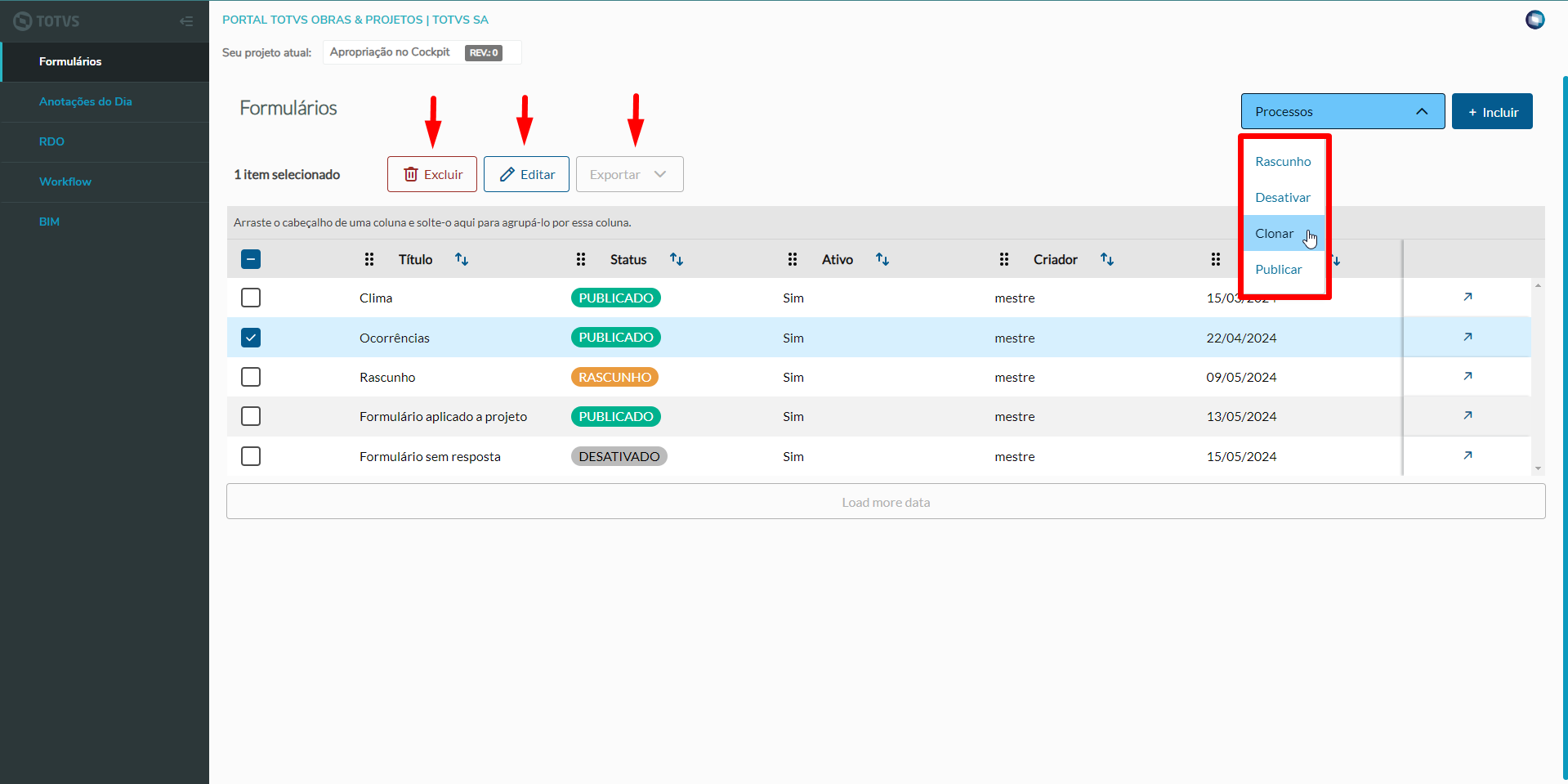Toggle the select-all checkbox in table header

[251, 259]
